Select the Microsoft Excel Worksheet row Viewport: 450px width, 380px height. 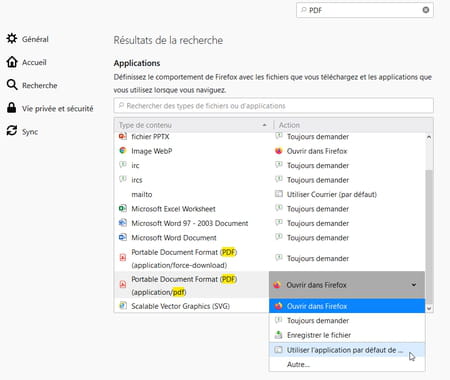tap(270, 209)
